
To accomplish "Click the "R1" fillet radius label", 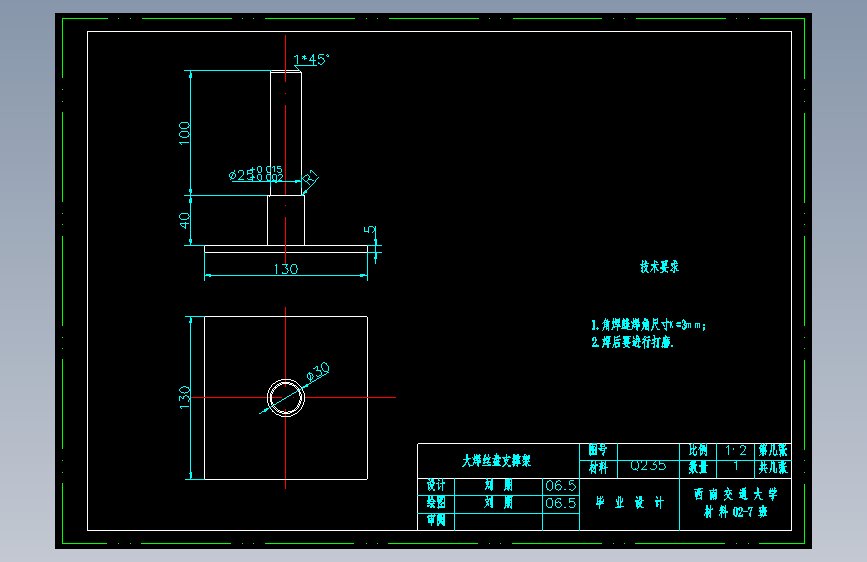I will click(311, 177).
